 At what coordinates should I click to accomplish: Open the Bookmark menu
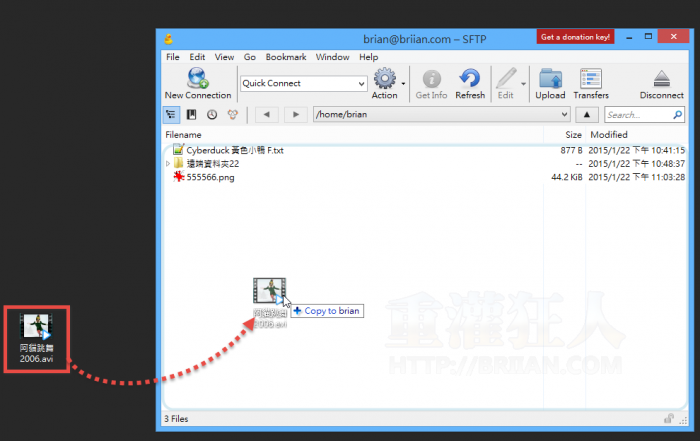coord(286,57)
